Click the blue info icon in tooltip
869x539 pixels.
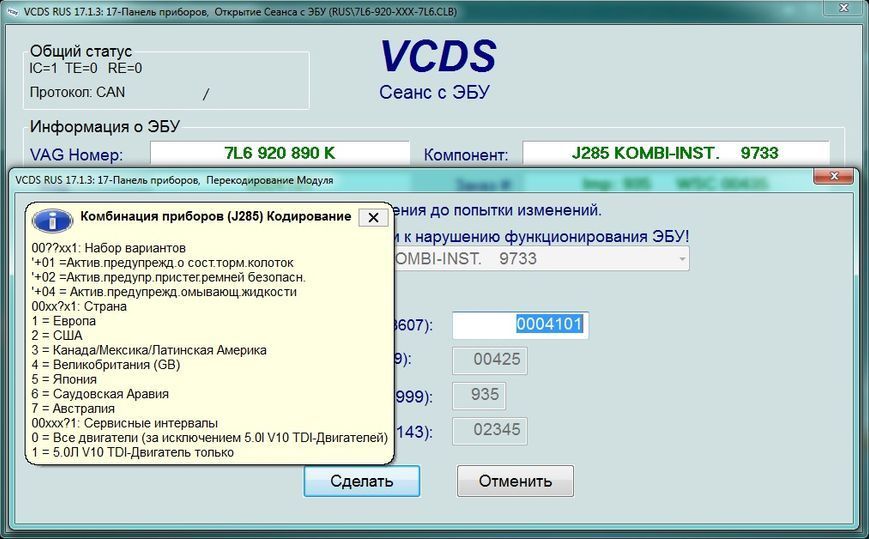pos(53,221)
